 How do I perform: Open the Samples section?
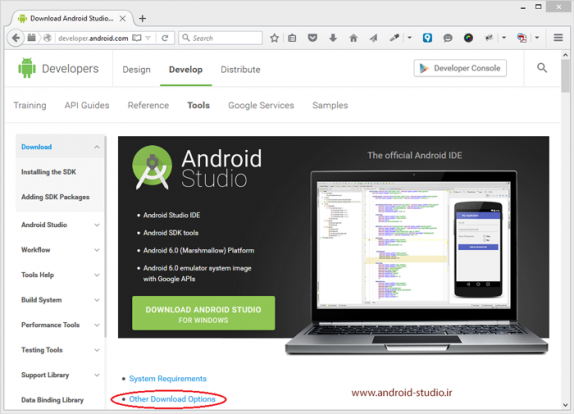[330, 105]
